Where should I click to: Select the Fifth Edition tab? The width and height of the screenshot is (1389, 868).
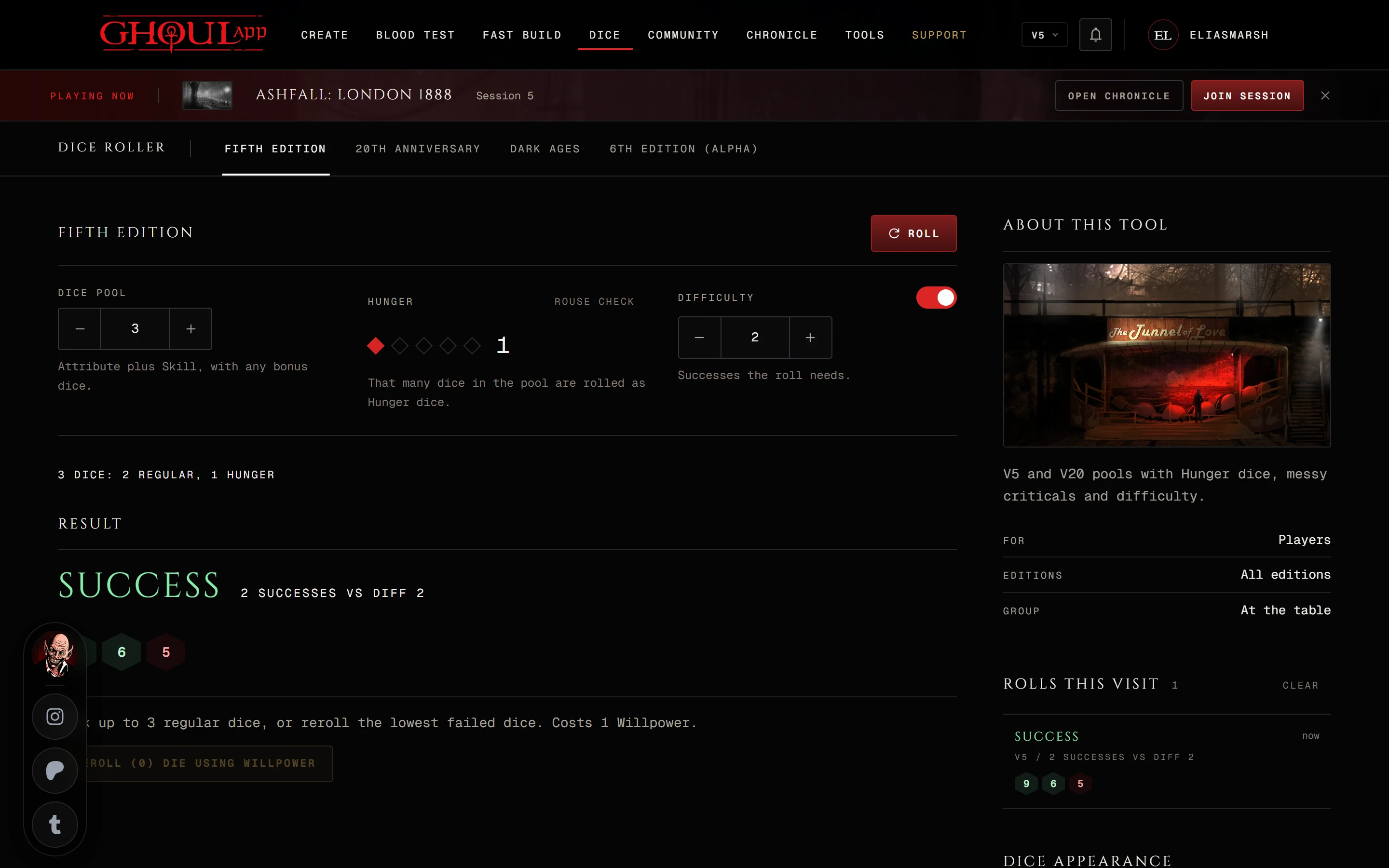tap(275, 149)
